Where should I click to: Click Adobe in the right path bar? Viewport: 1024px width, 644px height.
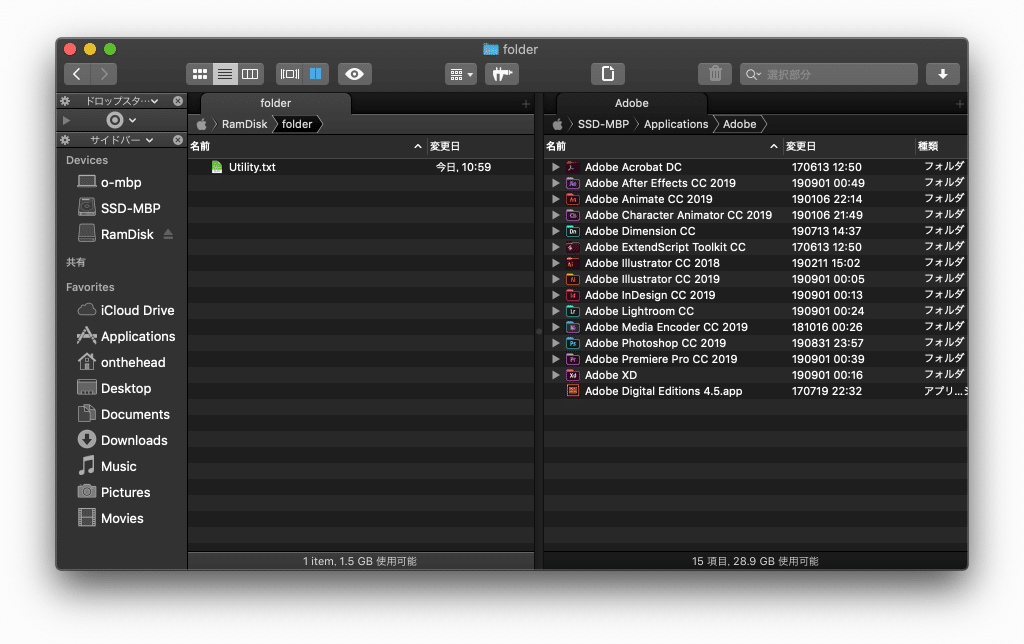739,124
